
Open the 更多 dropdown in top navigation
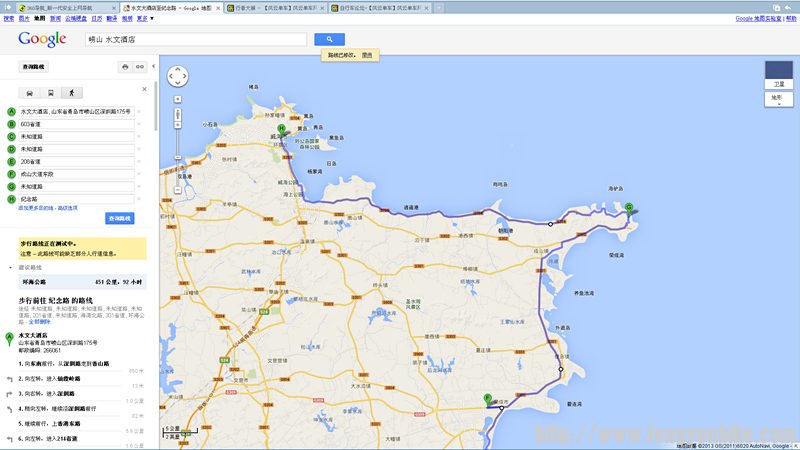click(x=145, y=18)
